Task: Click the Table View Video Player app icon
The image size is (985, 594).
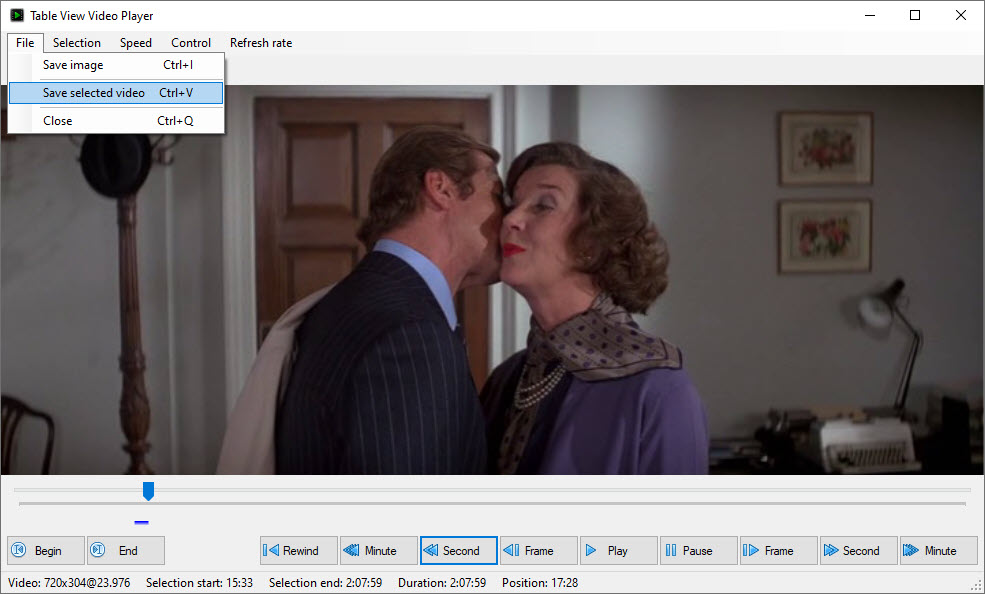Action: pyautogui.click(x=17, y=15)
